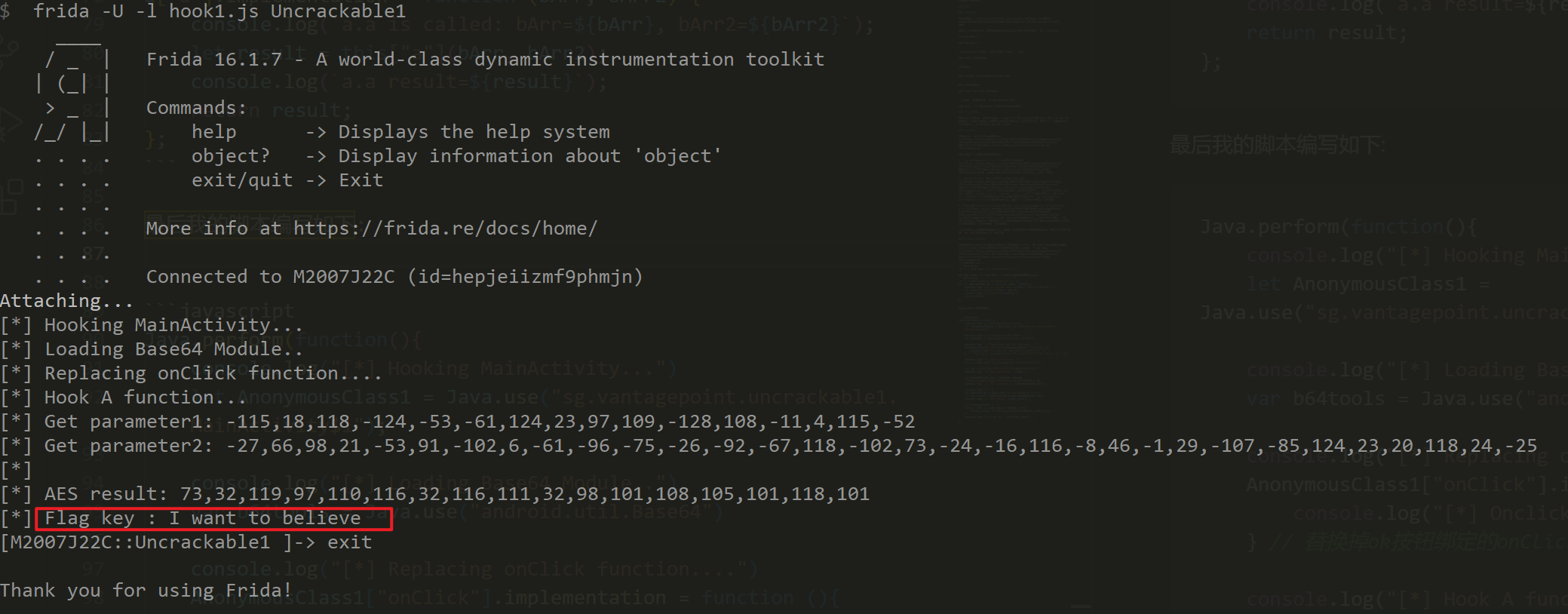1568x614 pixels.
Task: Click the frida.re docs URL
Action: [x=445, y=229]
